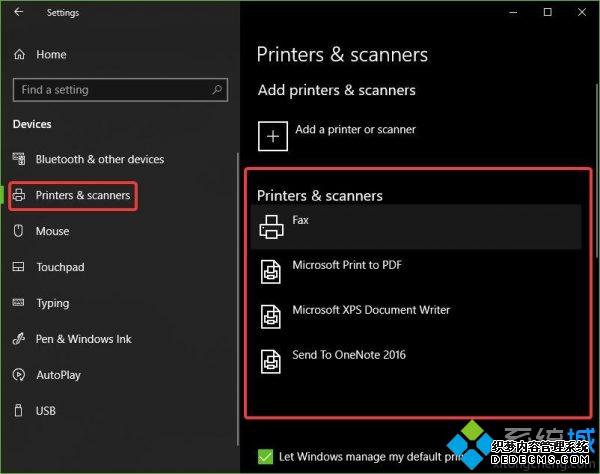Click the Printers & scanners sidebar printer icon
This screenshot has width=600, height=474.
point(19,195)
